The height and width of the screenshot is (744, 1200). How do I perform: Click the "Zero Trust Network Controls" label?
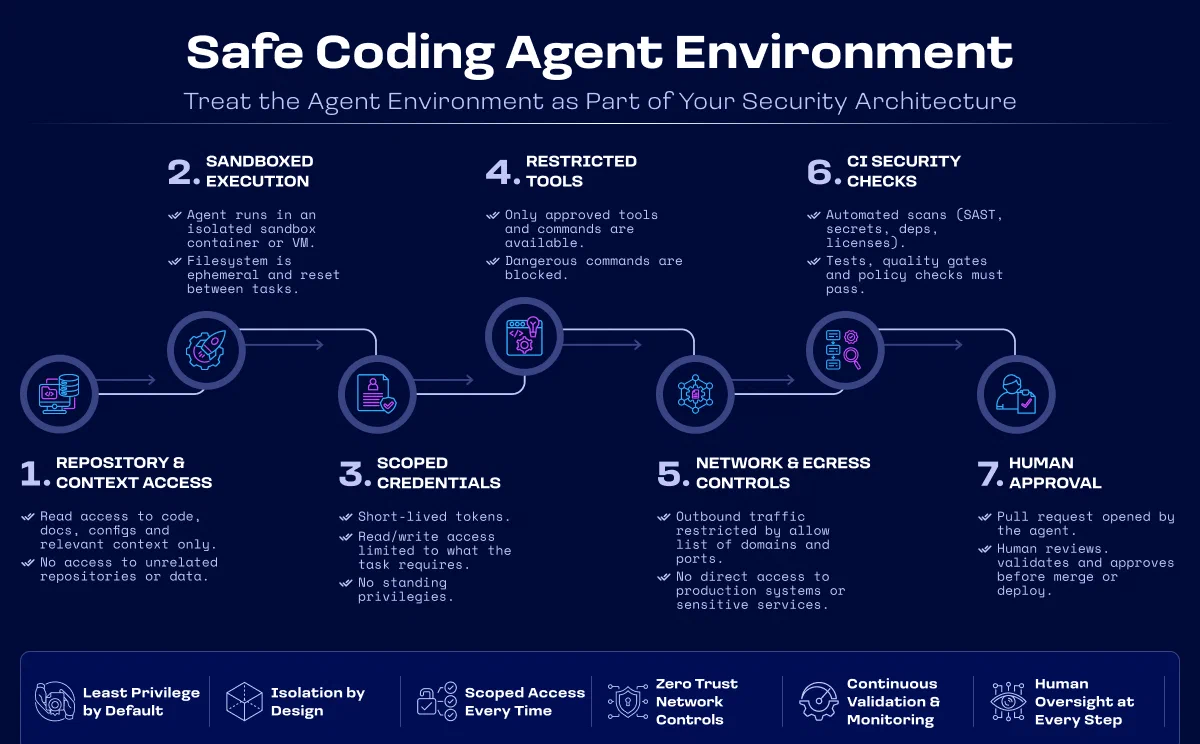tap(696, 702)
